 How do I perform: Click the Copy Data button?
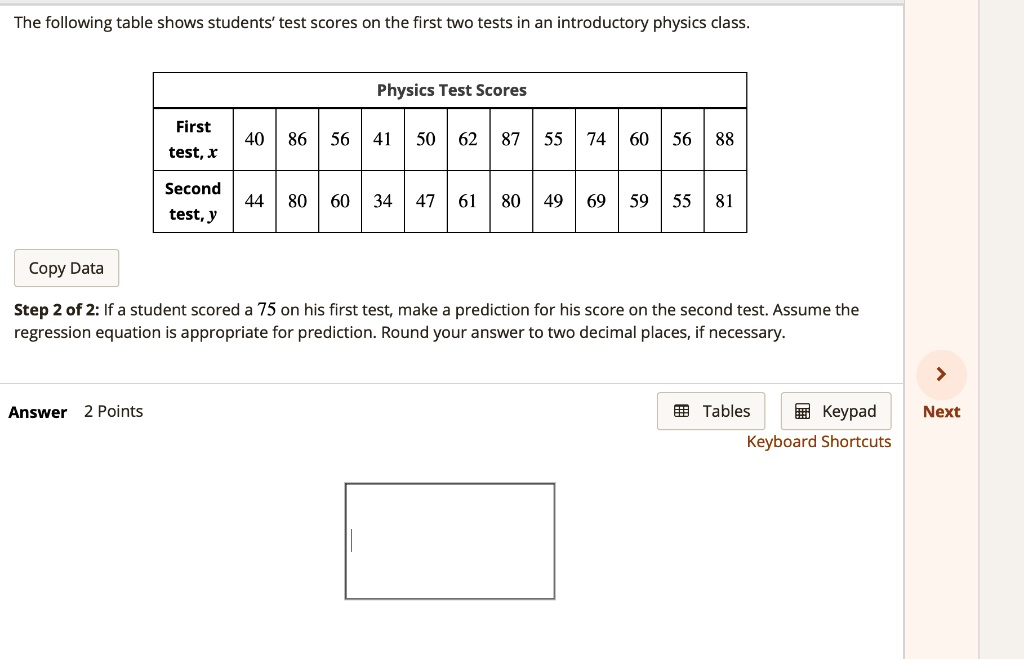pyautogui.click(x=66, y=268)
